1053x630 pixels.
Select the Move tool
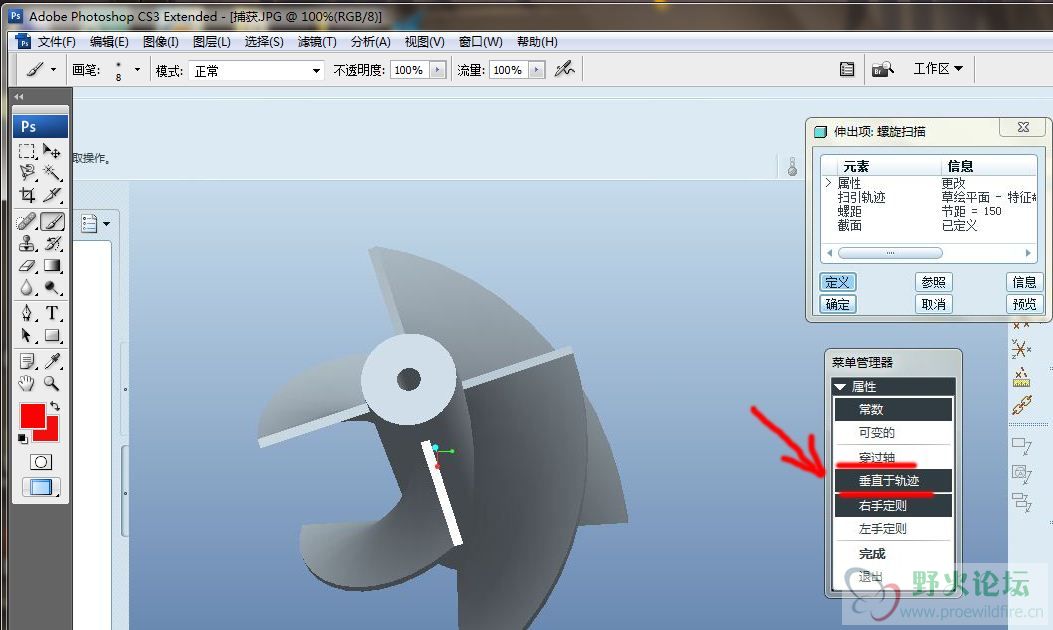pos(53,151)
